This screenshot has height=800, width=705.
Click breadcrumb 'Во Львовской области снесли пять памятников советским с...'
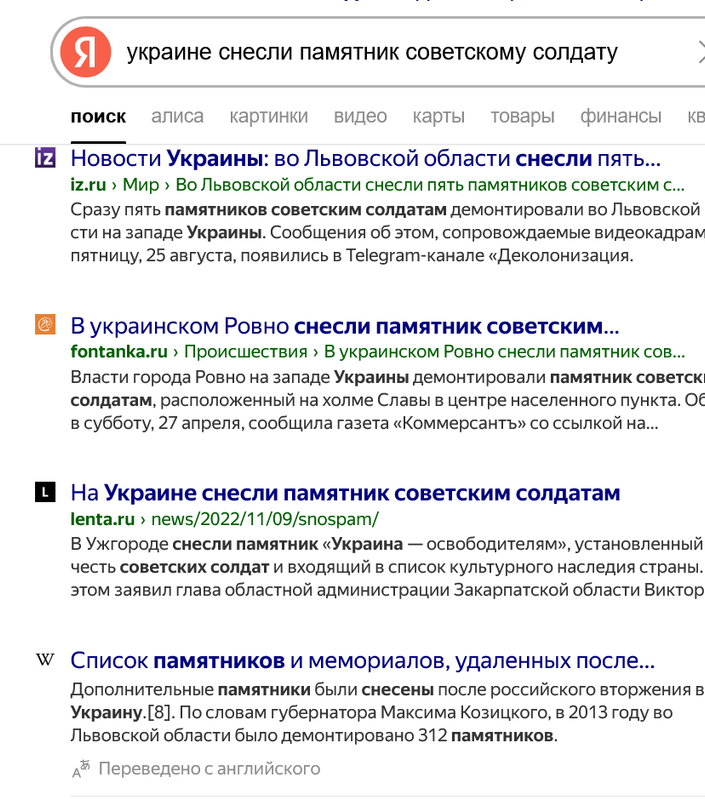coord(430,185)
